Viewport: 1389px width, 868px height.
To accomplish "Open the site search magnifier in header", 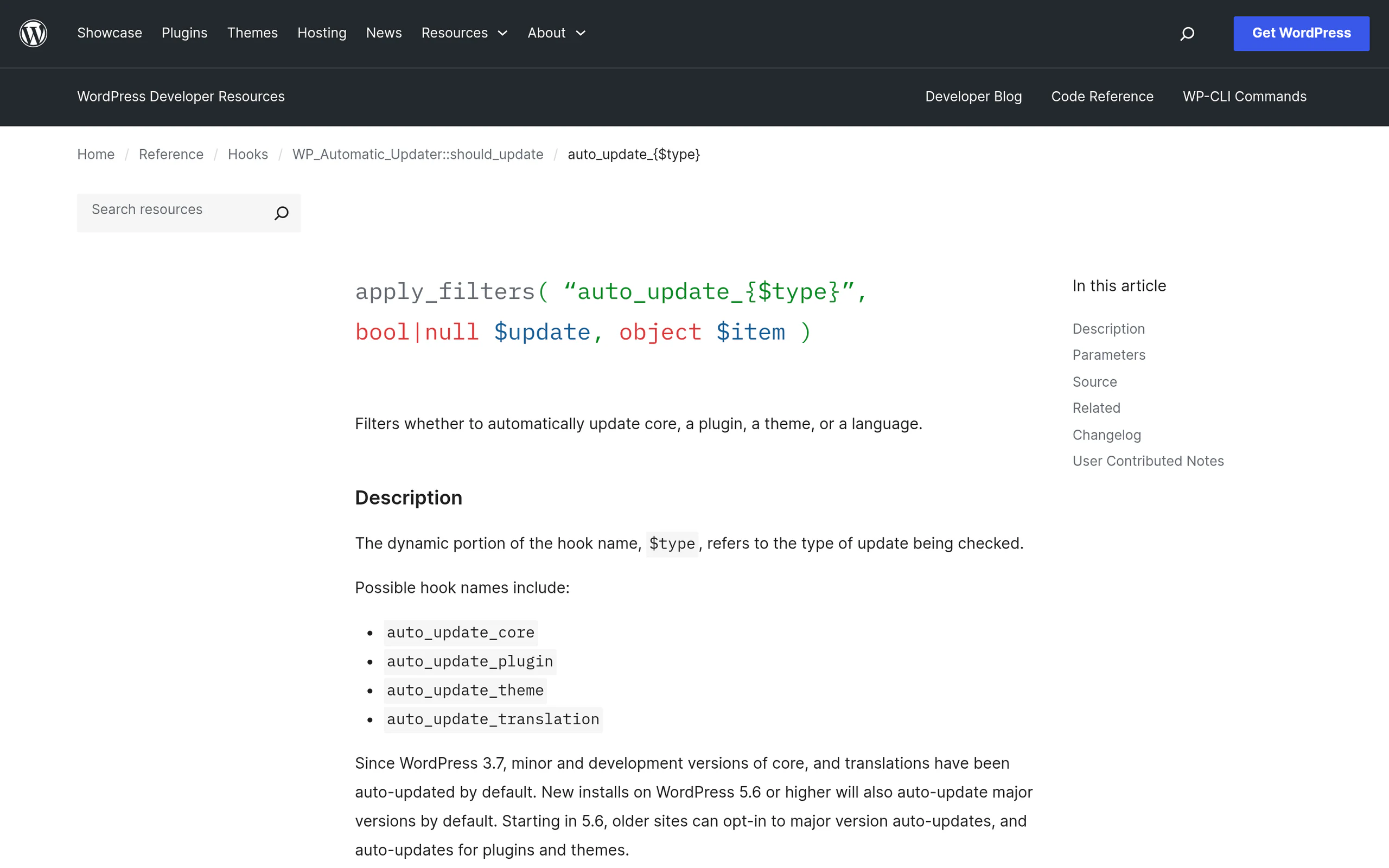I will [x=1187, y=34].
